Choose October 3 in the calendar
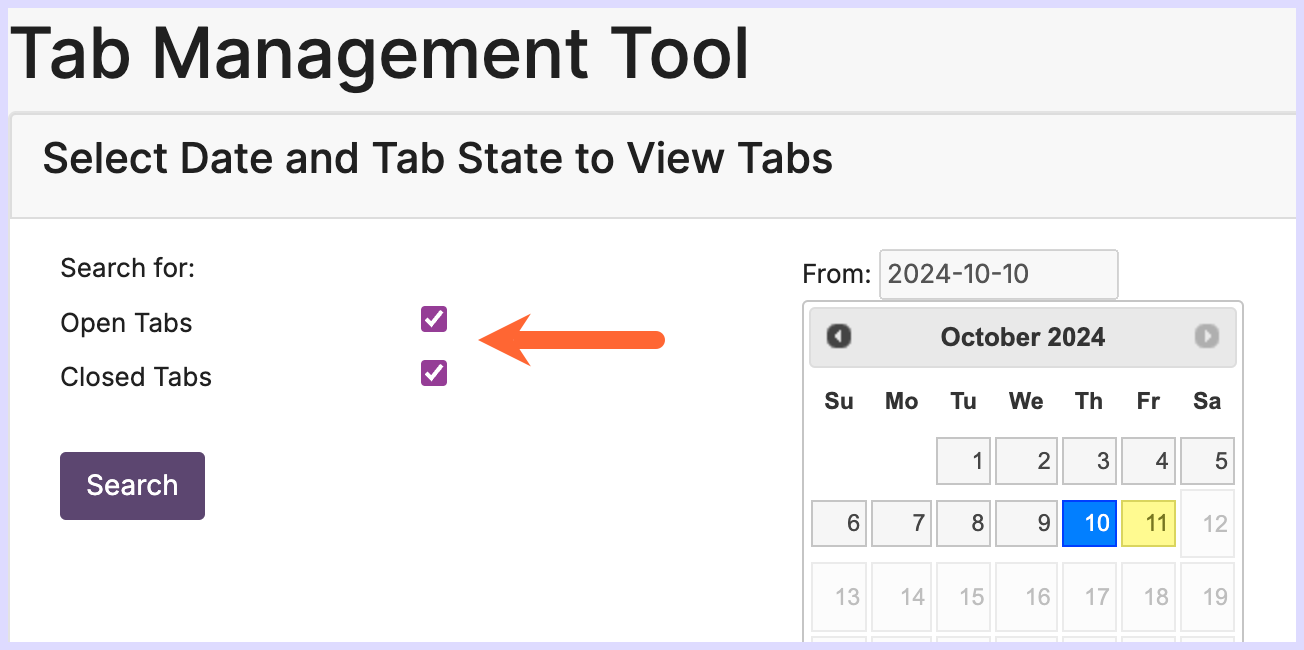This screenshot has height=650, width=1304. click(x=1089, y=461)
